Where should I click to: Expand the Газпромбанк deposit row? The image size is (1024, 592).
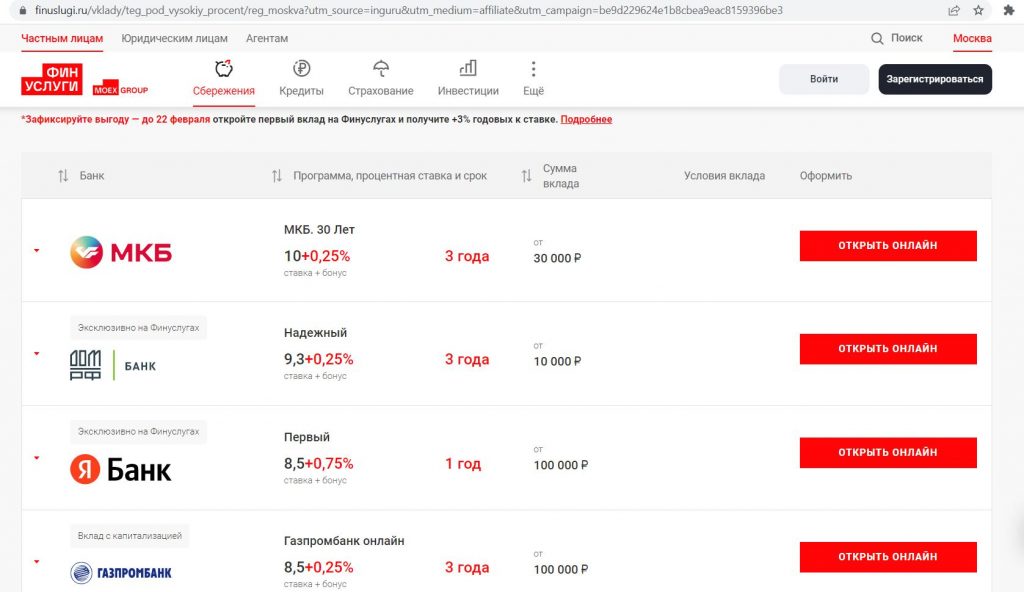click(37, 561)
